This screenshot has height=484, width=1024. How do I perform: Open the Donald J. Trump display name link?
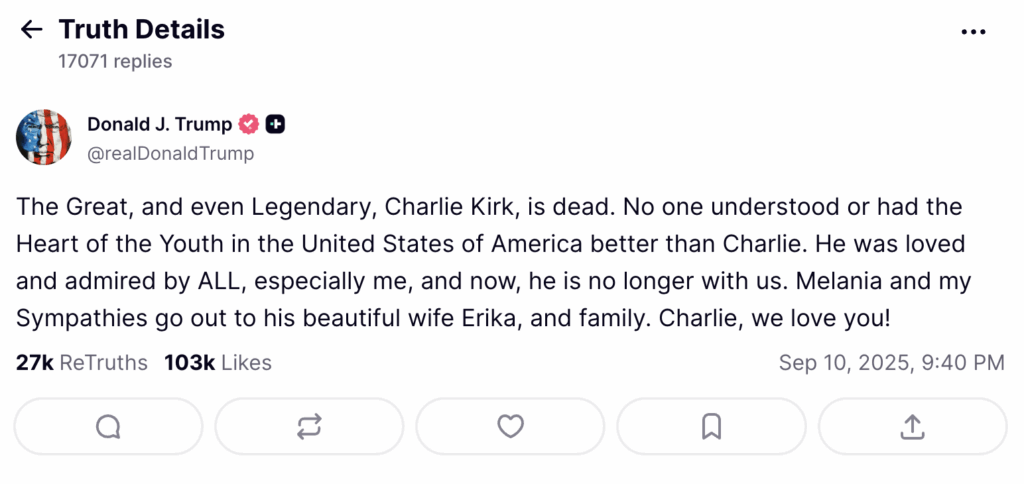[x=160, y=125]
